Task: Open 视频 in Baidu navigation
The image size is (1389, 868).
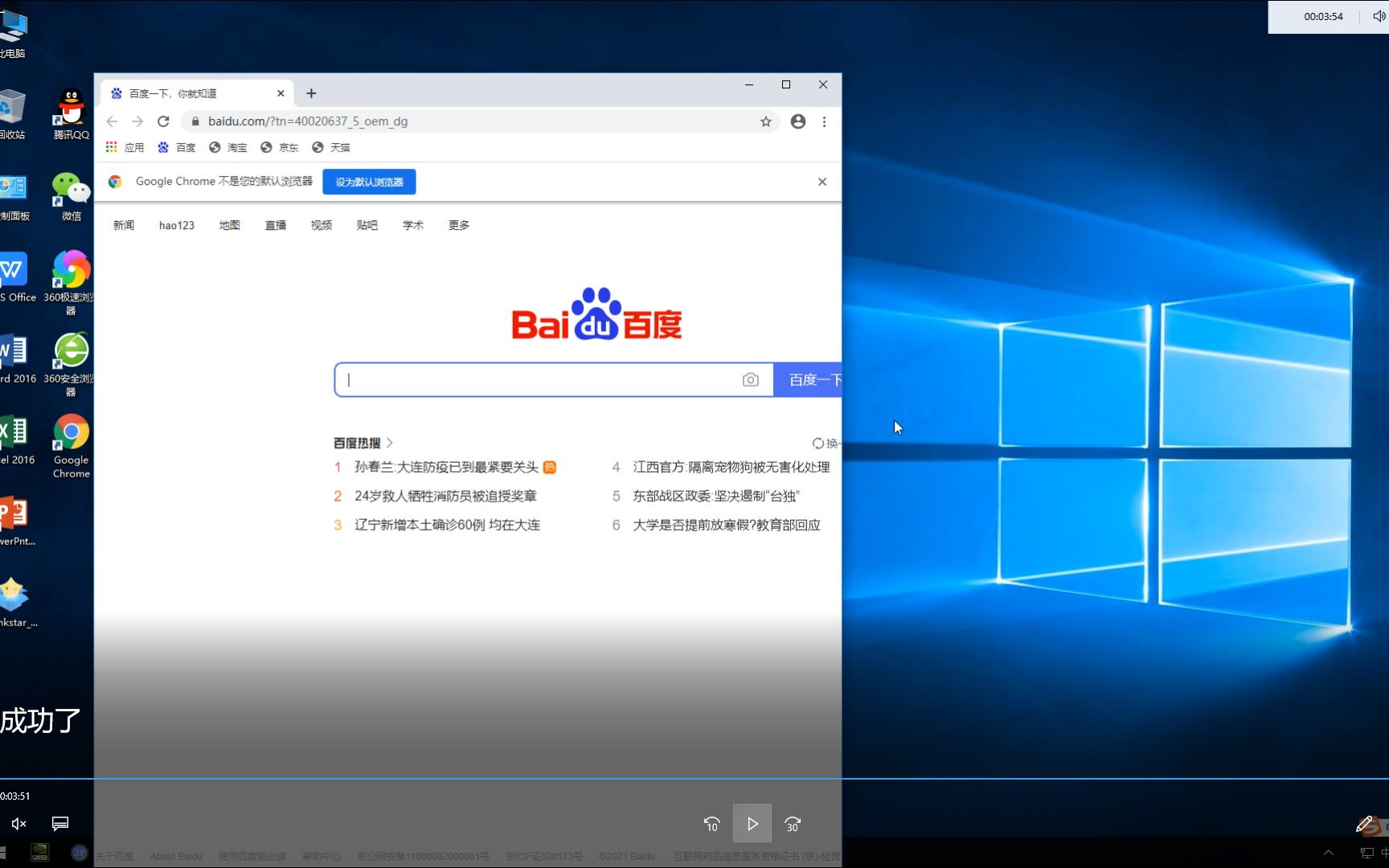Action: 322,225
